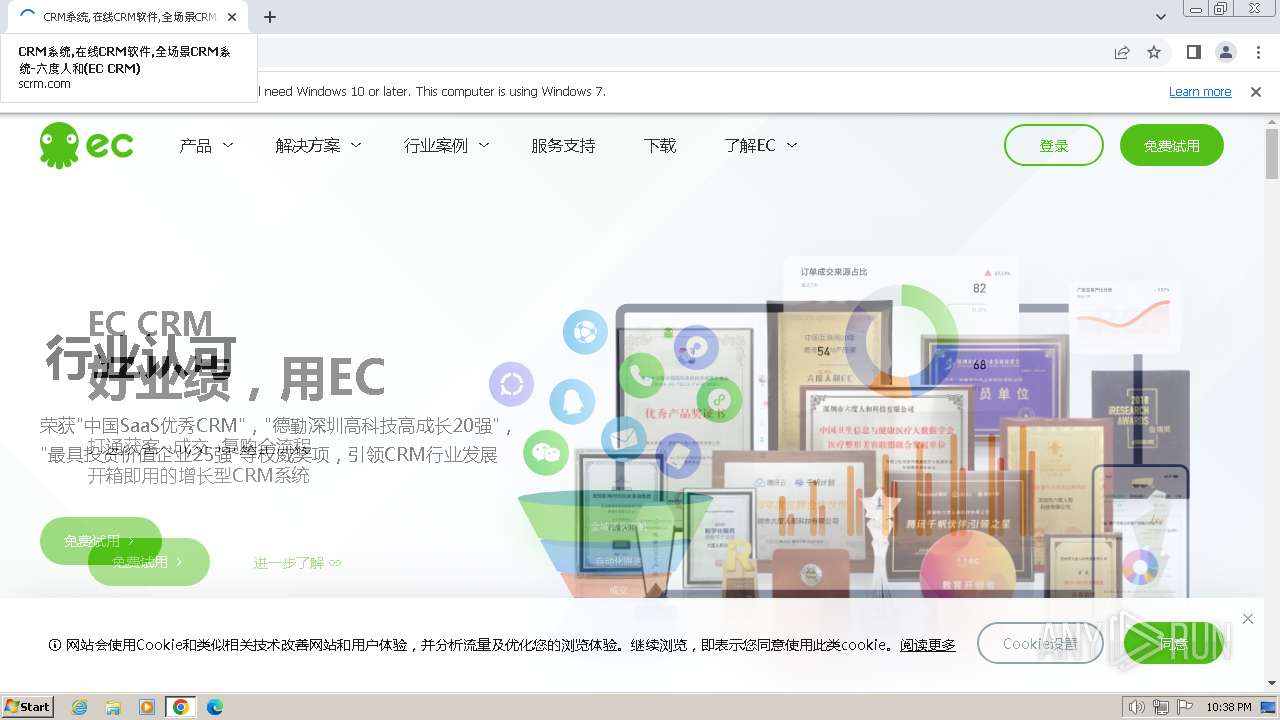The width and height of the screenshot is (1280, 720).
Task: Dismiss the cookie banner with X
Action: [x=1248, y=619]
